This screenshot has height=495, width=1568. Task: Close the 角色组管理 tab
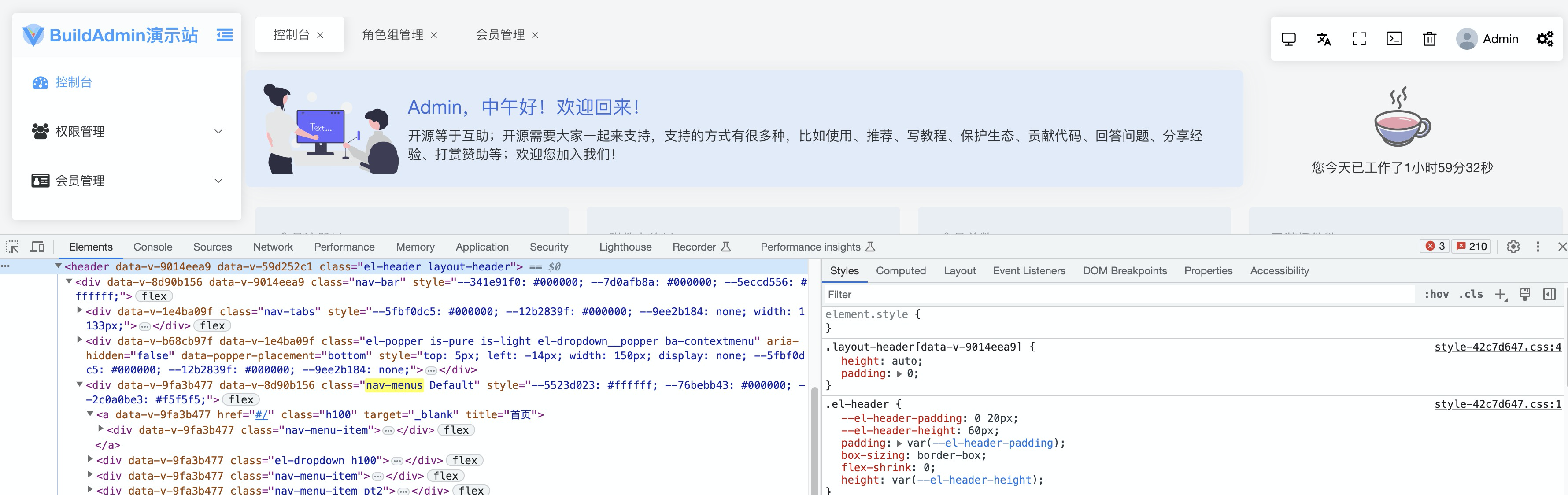click(434, 35)
